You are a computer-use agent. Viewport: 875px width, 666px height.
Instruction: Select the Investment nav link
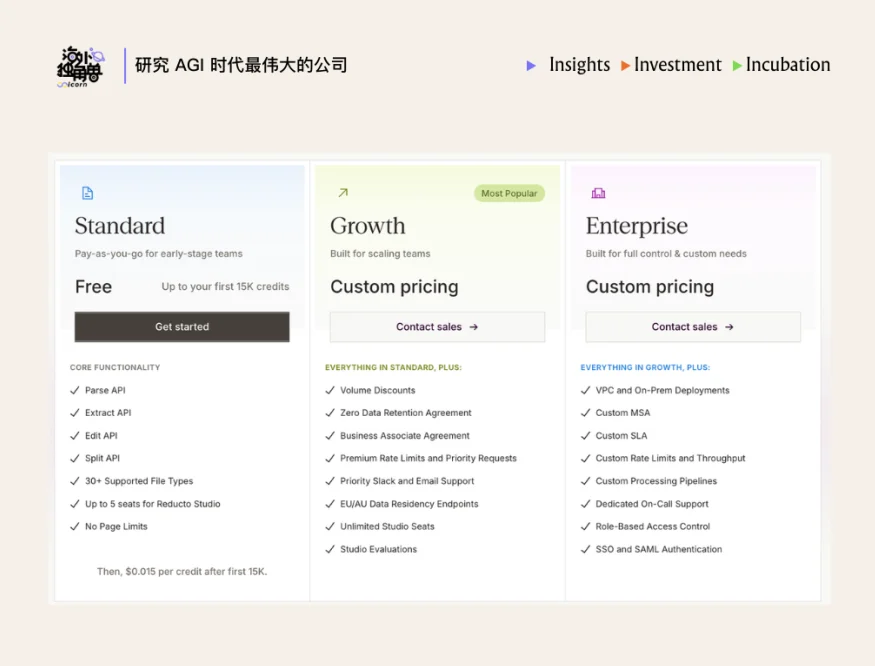coord(678,65)
